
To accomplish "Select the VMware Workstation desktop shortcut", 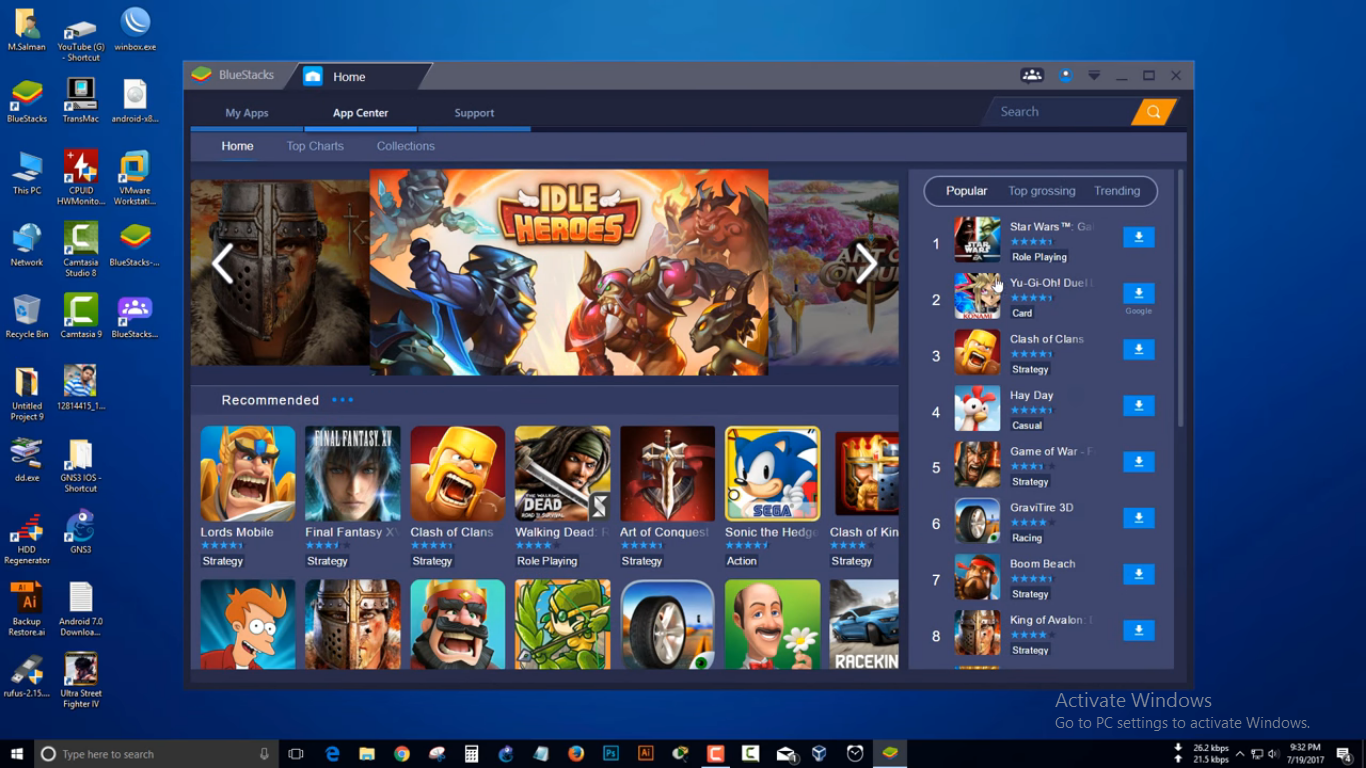I will [x=135, y=178].
